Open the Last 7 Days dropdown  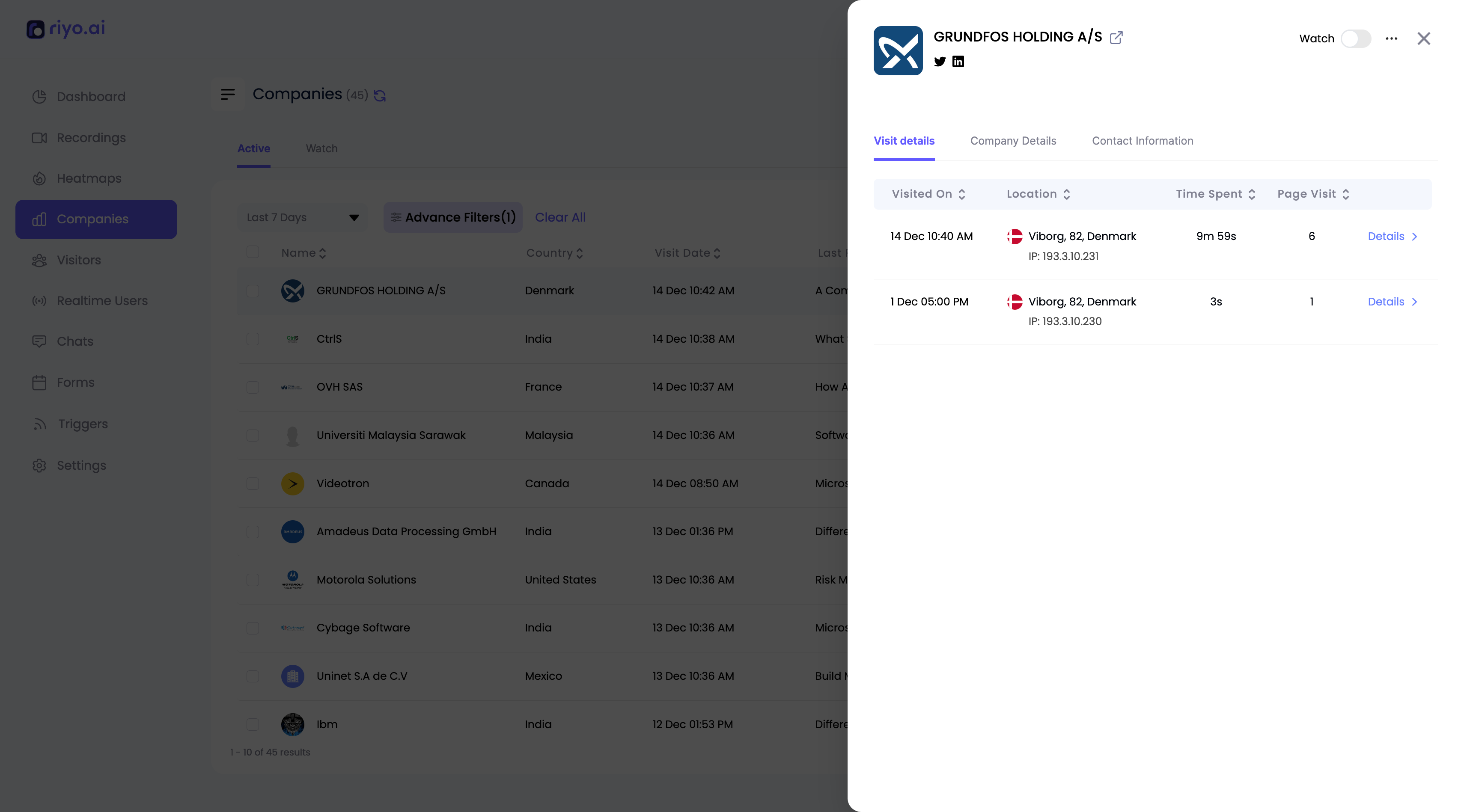(302, 217)
